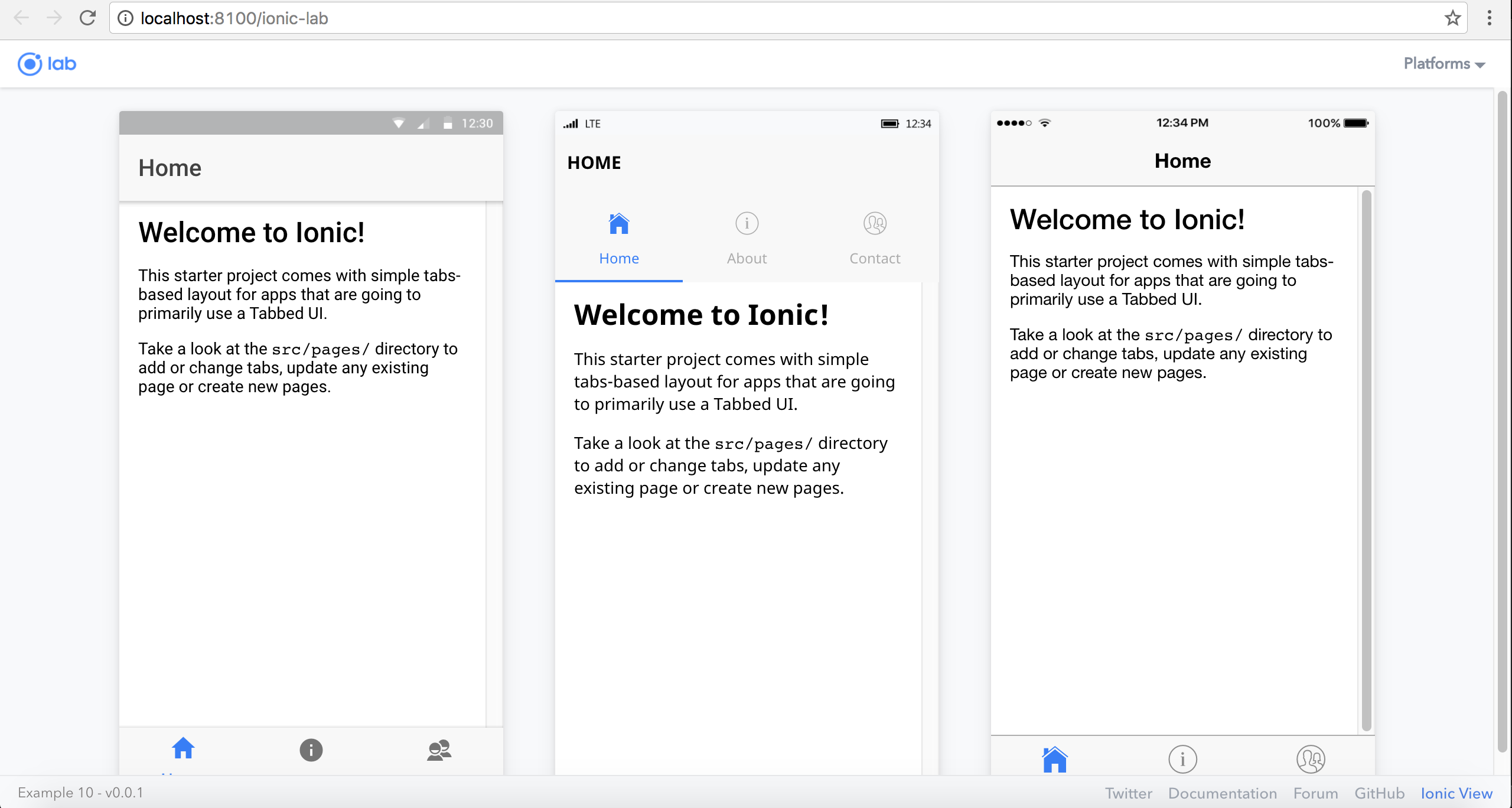Click the Wi-Fi icon in iOS status bar
The width and height of the screenshot is (1512, 808).
1045,123
